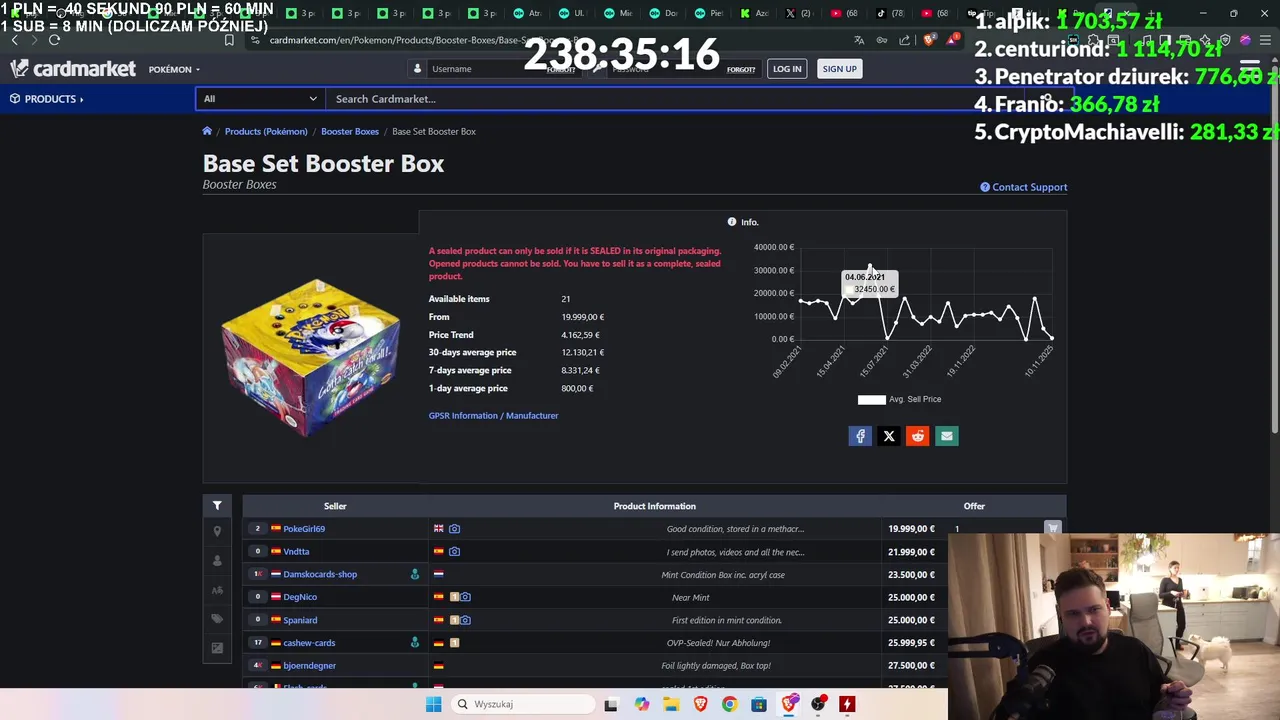Open the Pokémon game selector dropdown
1280x720 pixels.
click(x=175, y=70)
